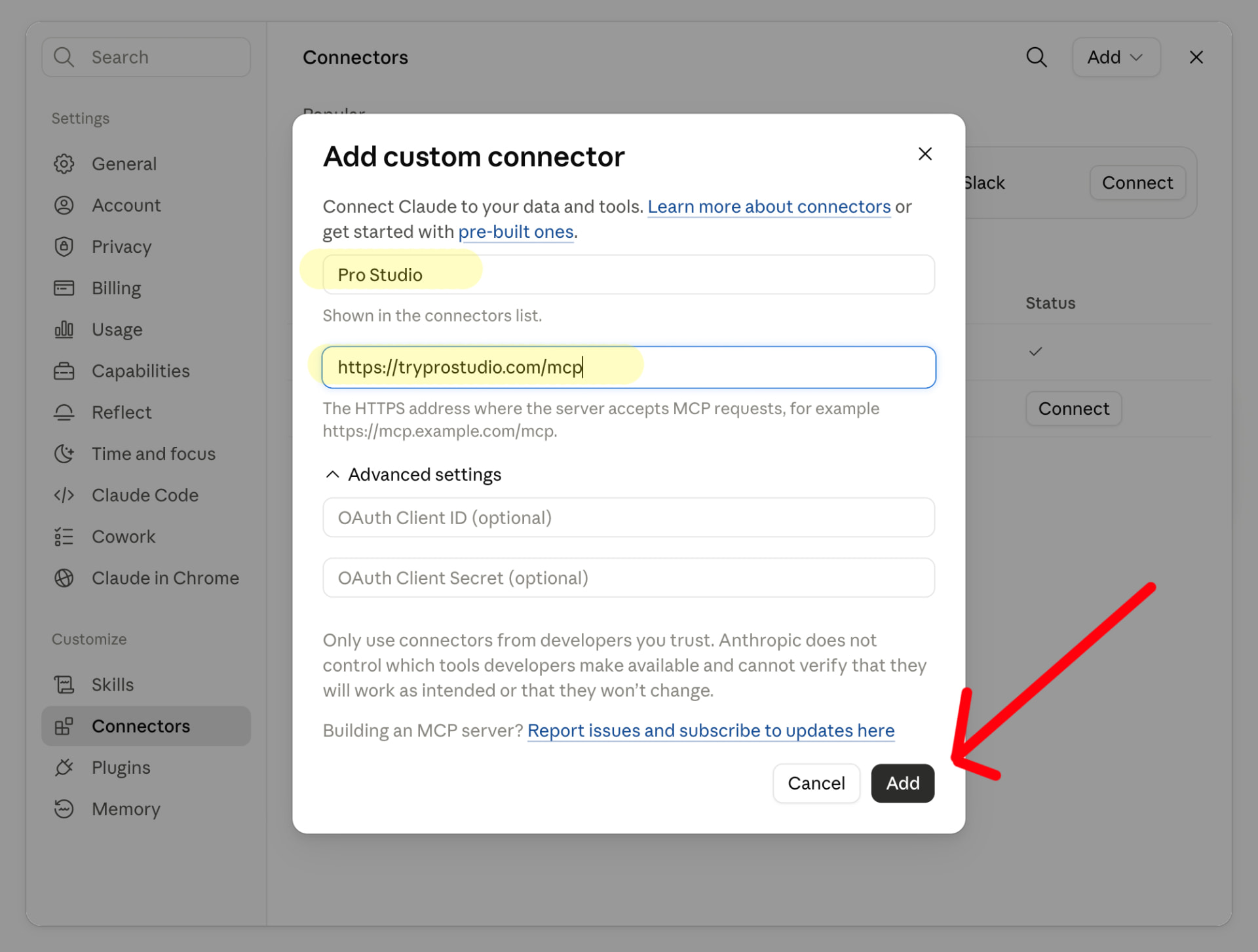This screenshot has height=952, width=1258.
Task: Select Capabilities in sidebar
Action: click(146, 371)
